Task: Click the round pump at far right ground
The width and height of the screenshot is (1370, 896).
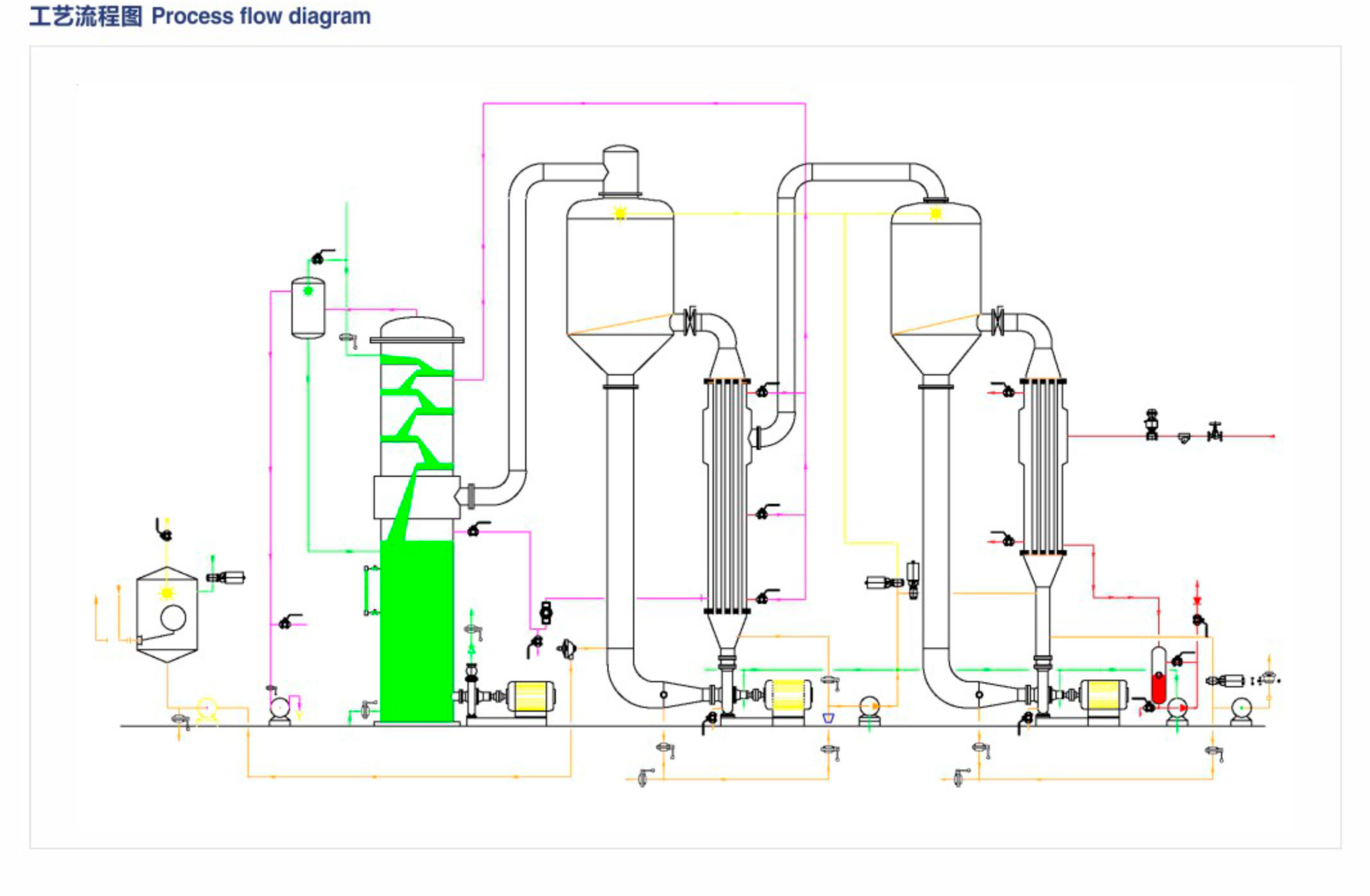Action: click(x=1241, y=709)
